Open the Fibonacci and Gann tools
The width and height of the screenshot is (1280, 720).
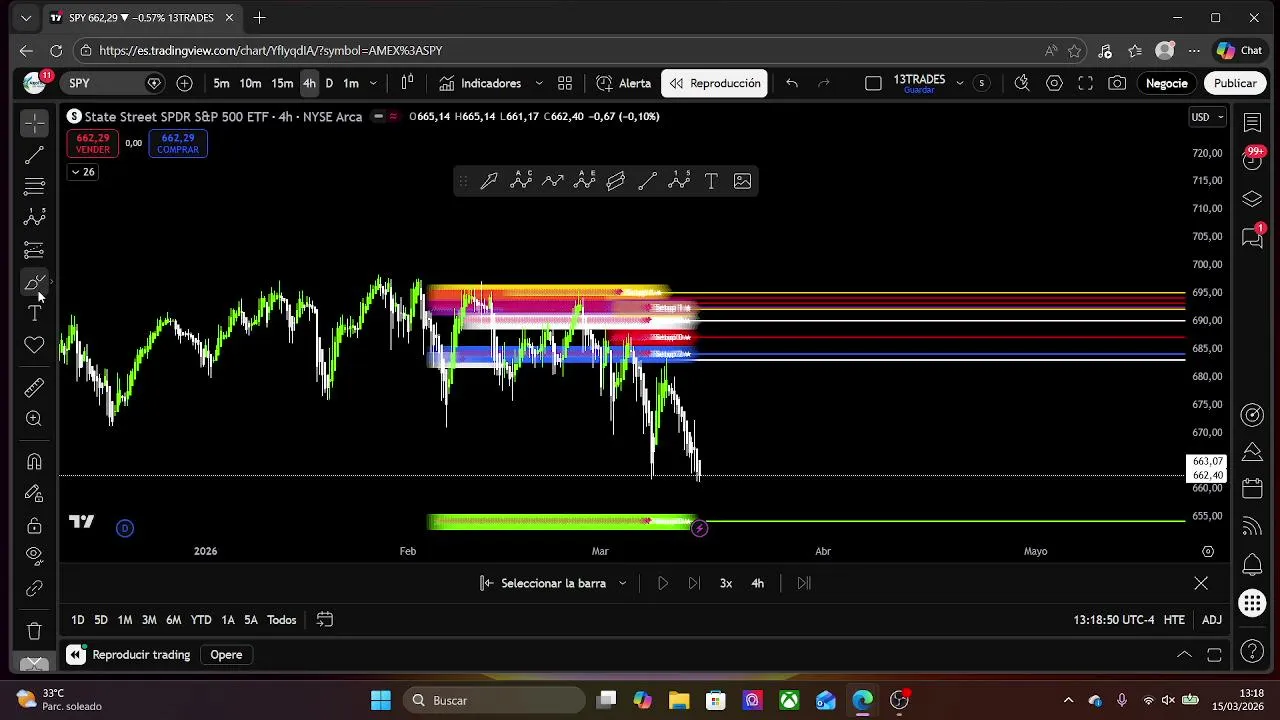tap(34, 187)
